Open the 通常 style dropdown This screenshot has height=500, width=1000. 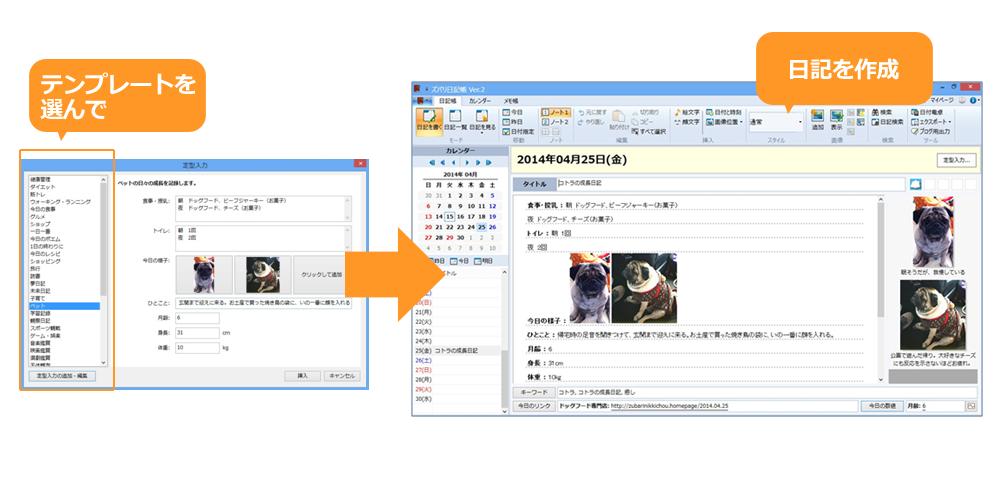(x=776, y=122)
